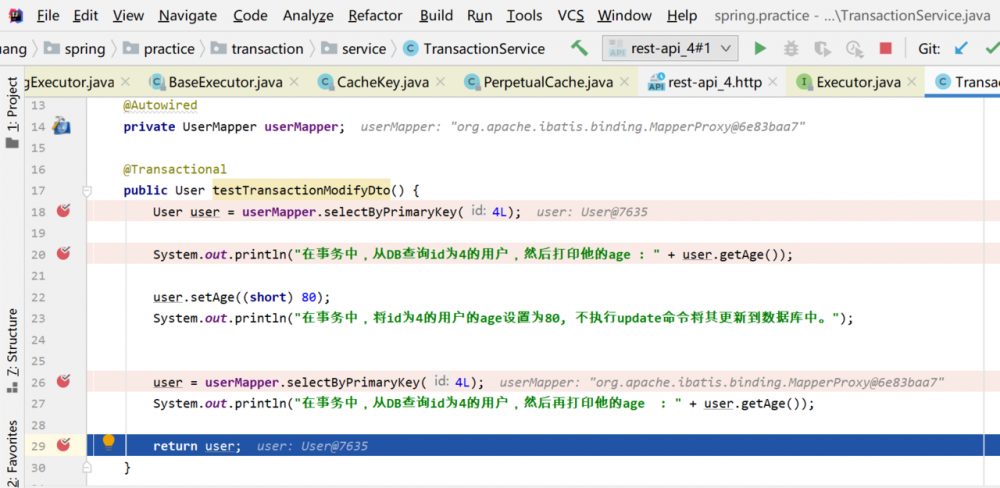
Task: Open the Edit menu
Action: tap(85, 15)
